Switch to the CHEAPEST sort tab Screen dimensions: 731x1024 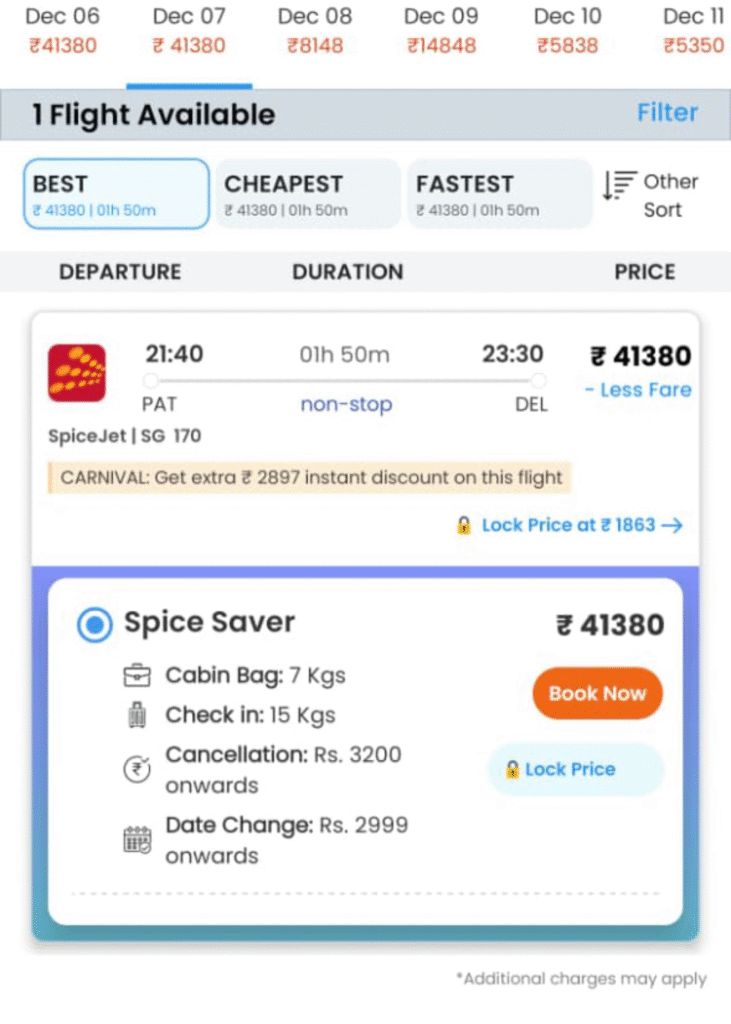point(307,194)
